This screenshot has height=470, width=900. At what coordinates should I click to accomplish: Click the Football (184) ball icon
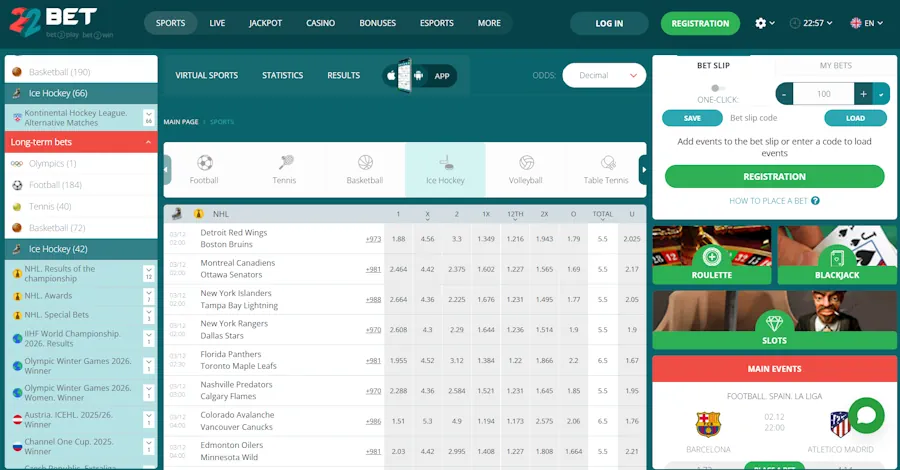click(17, 185)
